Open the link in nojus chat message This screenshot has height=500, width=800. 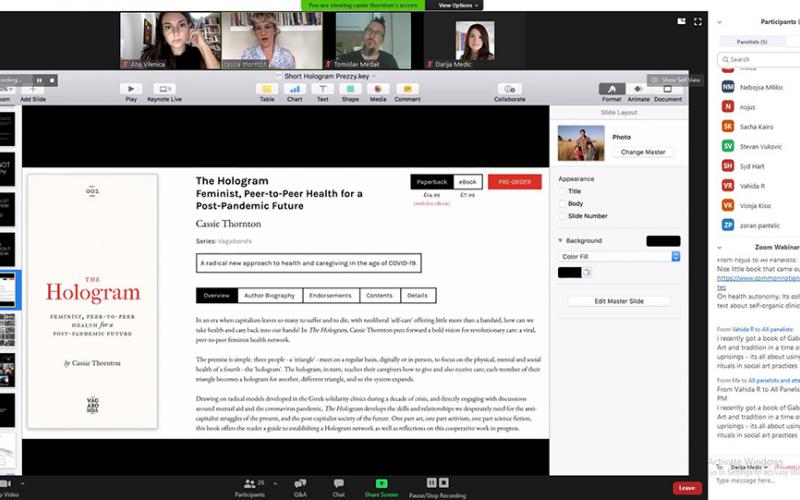coord(758,279)
